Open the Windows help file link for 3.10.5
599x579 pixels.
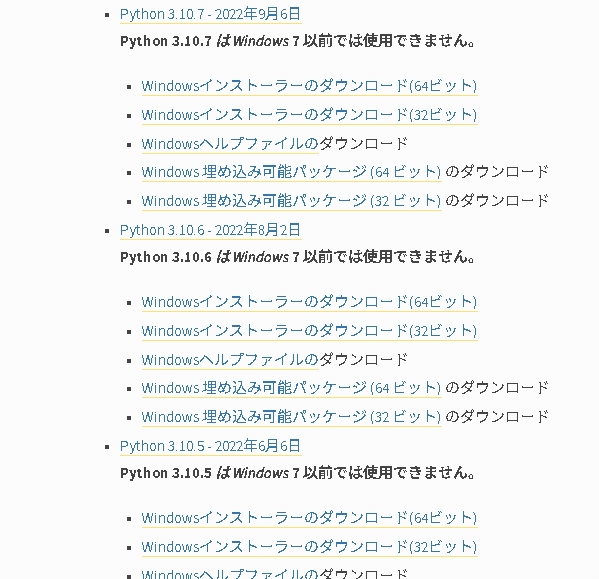pos(230,574)
